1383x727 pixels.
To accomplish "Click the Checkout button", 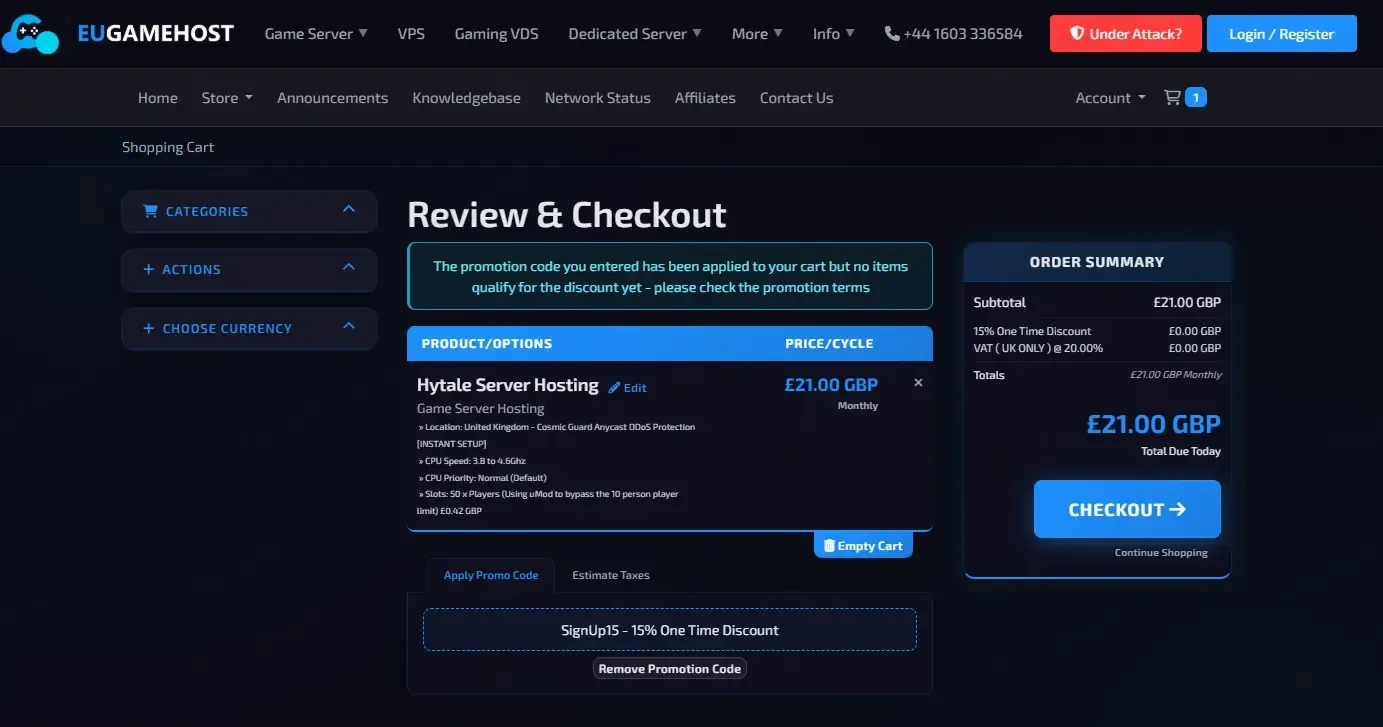I will [1127, 509].
